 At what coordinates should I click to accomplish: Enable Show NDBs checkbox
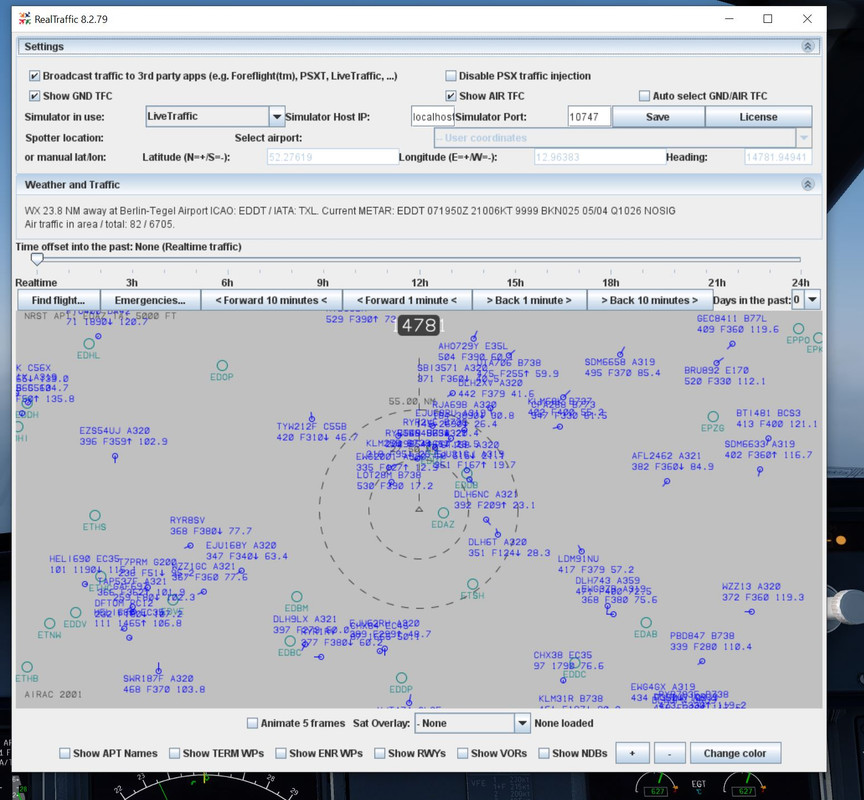tap(544, 753)
